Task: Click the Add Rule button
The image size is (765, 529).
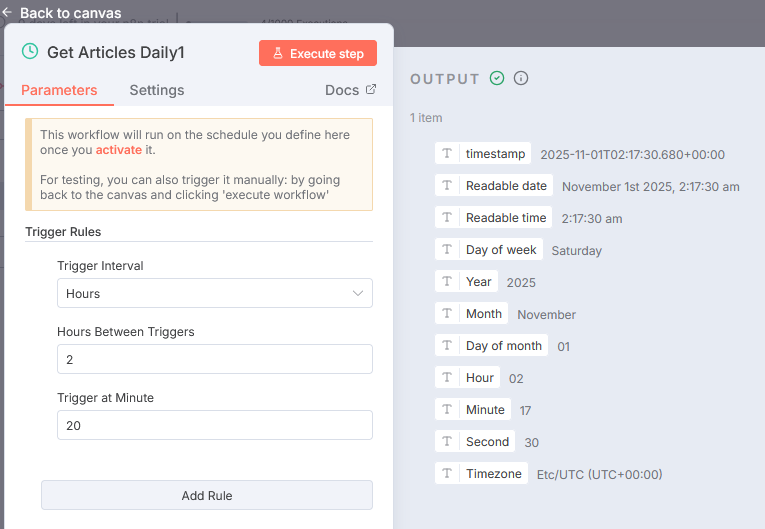Action: click(x=207, y=495)
